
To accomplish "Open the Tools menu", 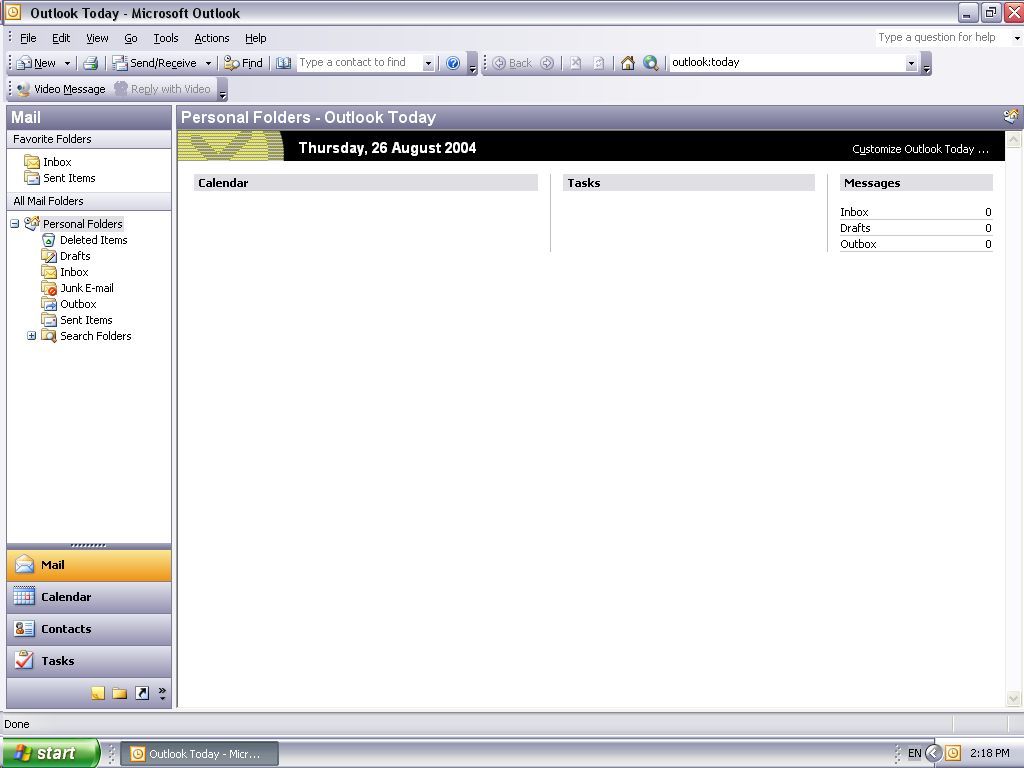I will click(166, 38).
